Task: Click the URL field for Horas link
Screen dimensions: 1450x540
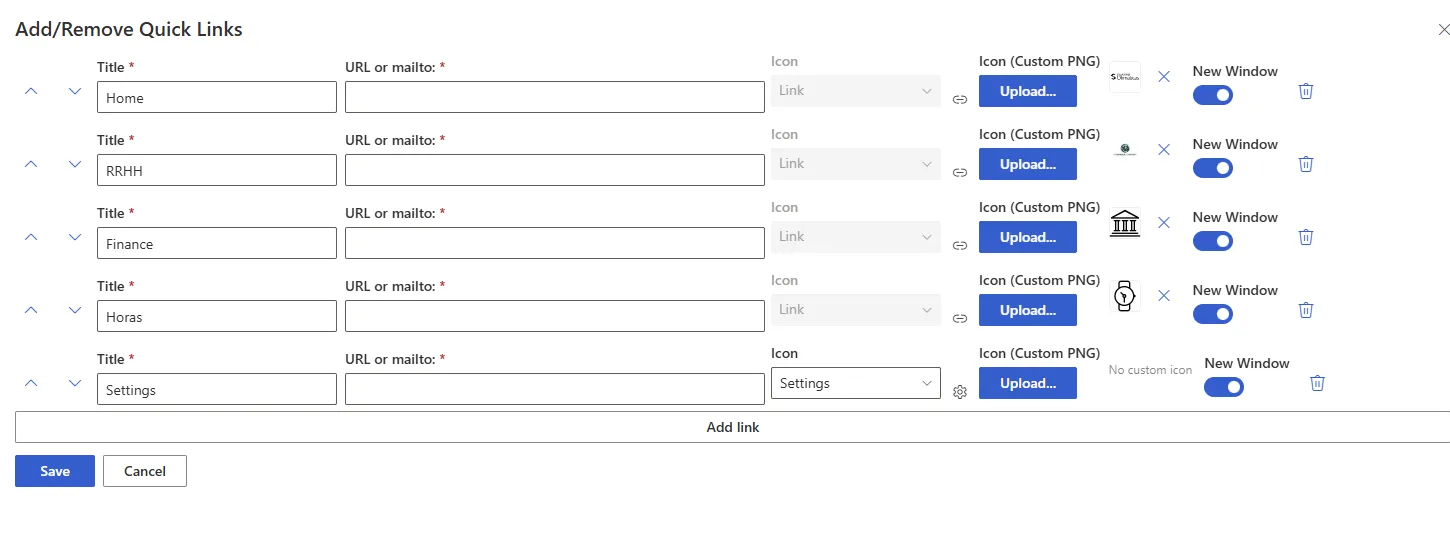Action: [554, 316]
